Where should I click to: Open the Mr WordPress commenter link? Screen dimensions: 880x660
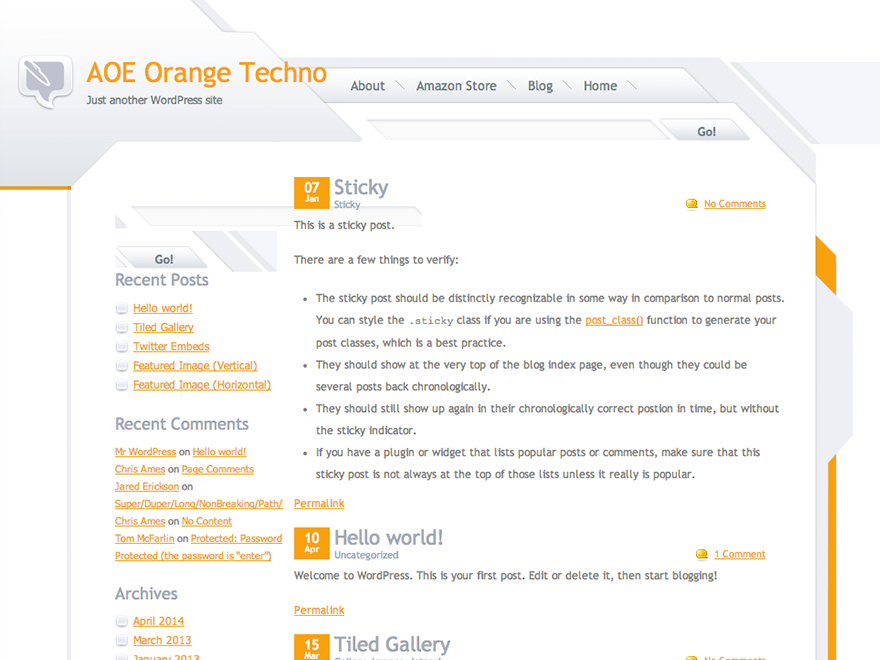145,451
